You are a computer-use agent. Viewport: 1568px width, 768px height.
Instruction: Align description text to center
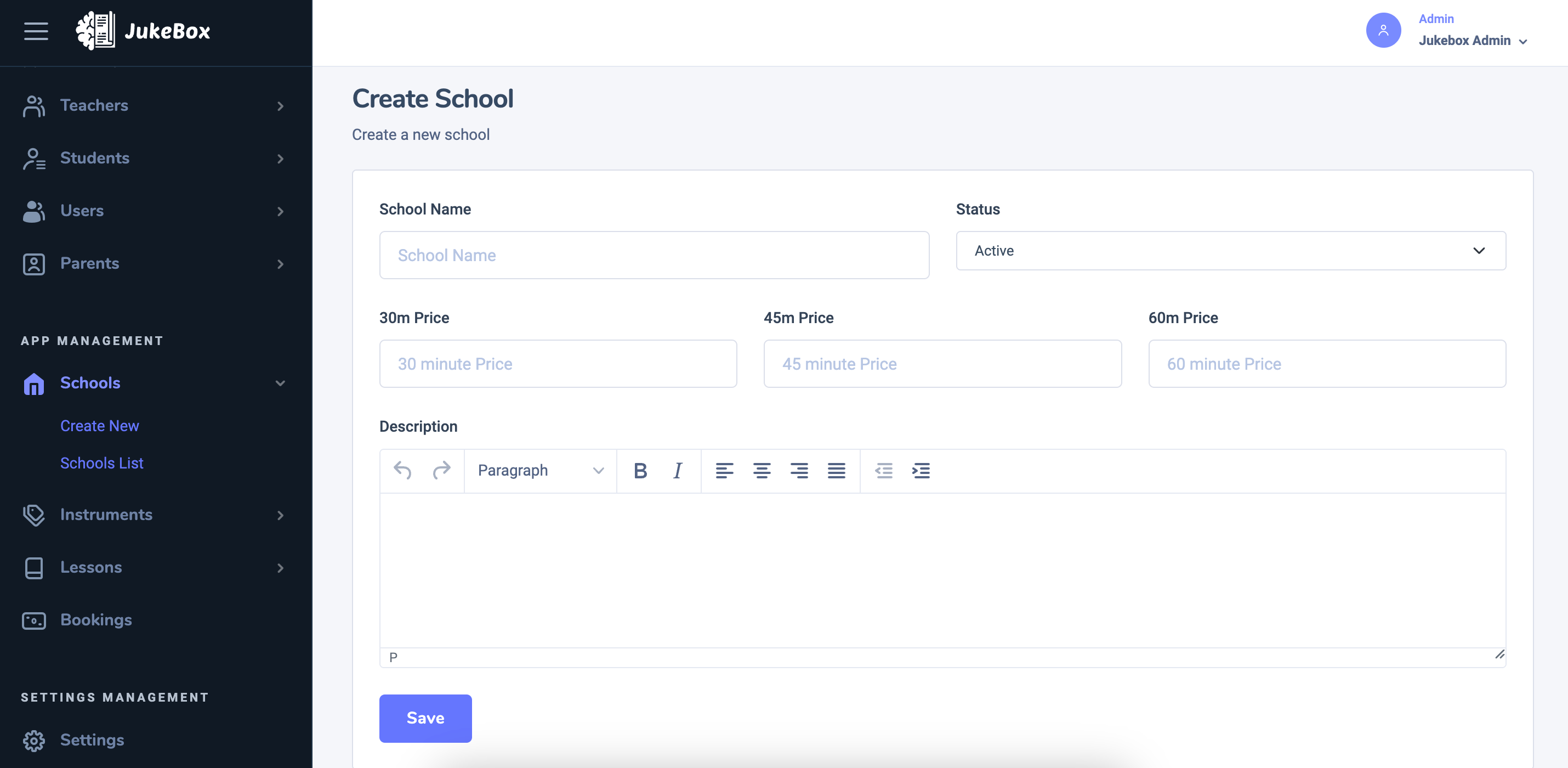click(762, 470)
